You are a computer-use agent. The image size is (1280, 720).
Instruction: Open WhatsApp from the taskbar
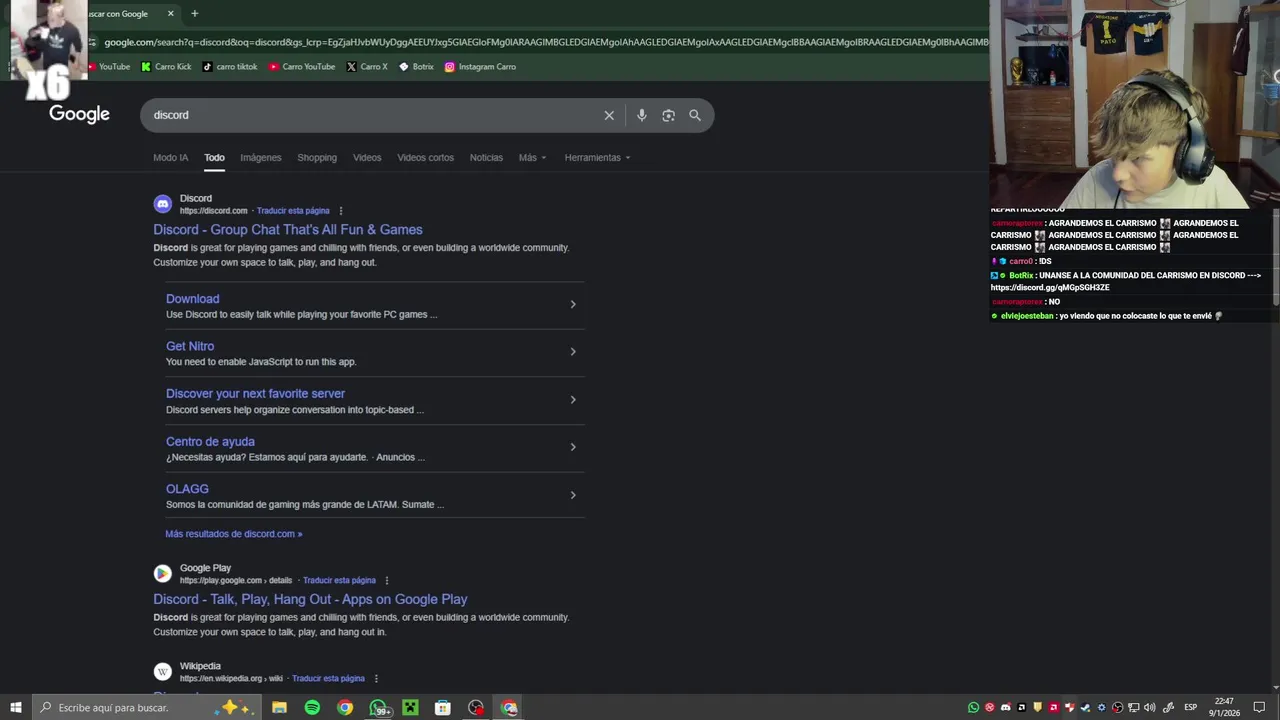click(379, 708)
